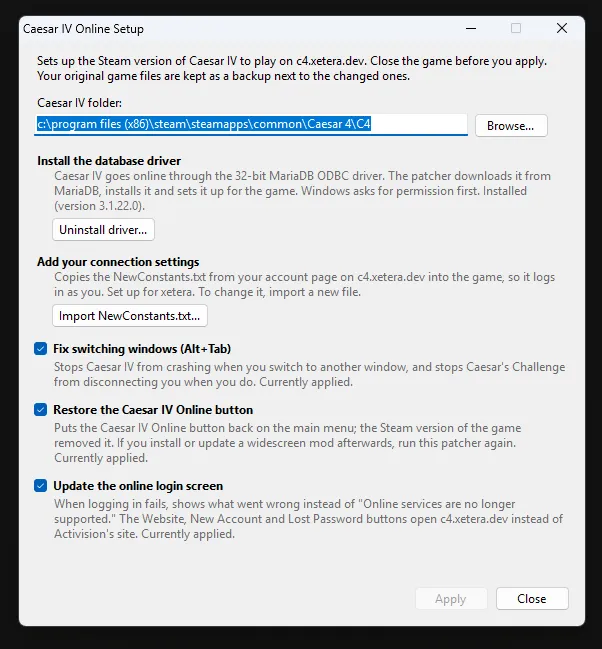602x649 pixels.
Task: Untick Fix switching windows (Alt+Tab) checkbox
Action: pyautogui.click(x=41, y=349)
